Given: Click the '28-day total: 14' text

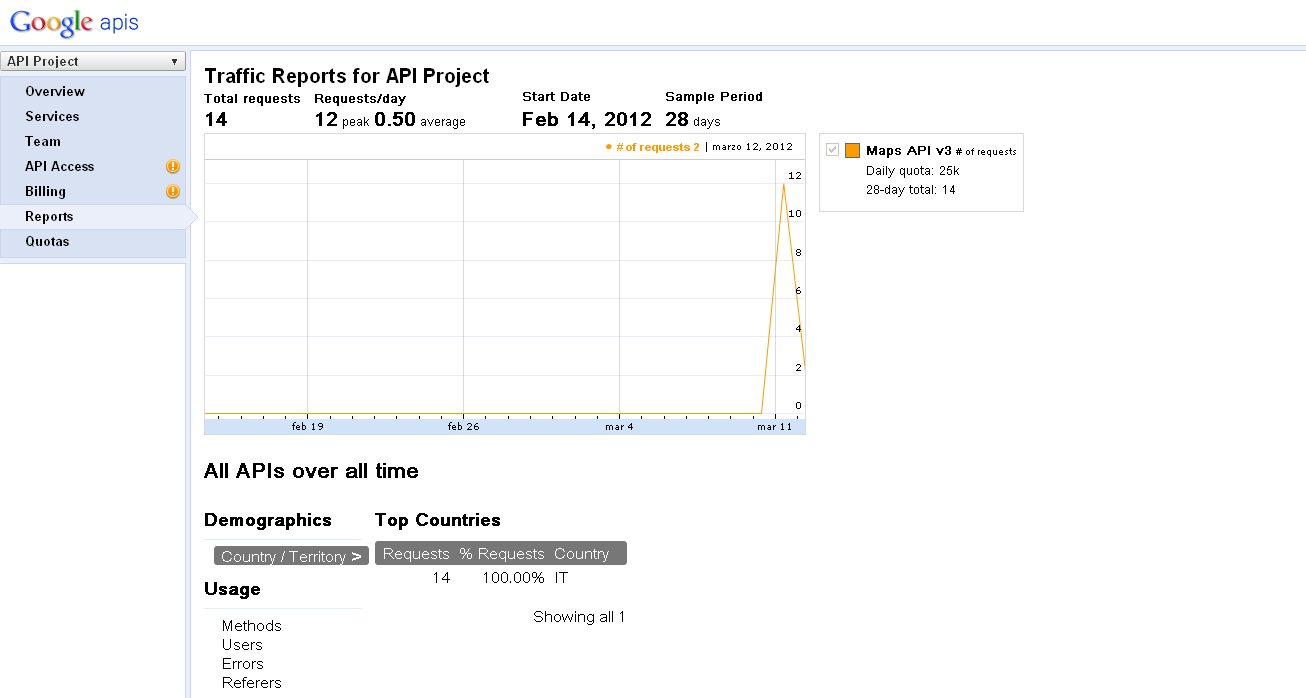Looking at the screenshot, I should click(x=911, y=190).
